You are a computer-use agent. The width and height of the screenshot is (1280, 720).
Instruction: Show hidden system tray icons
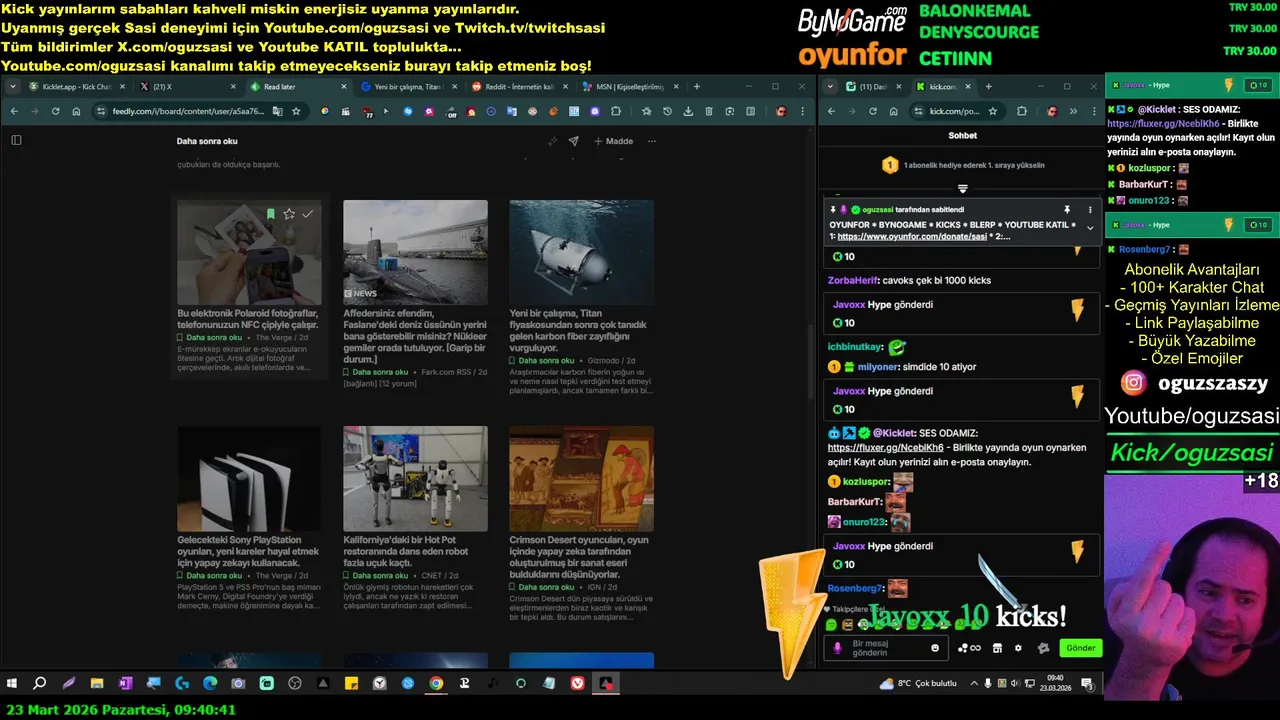coord(974,684)
